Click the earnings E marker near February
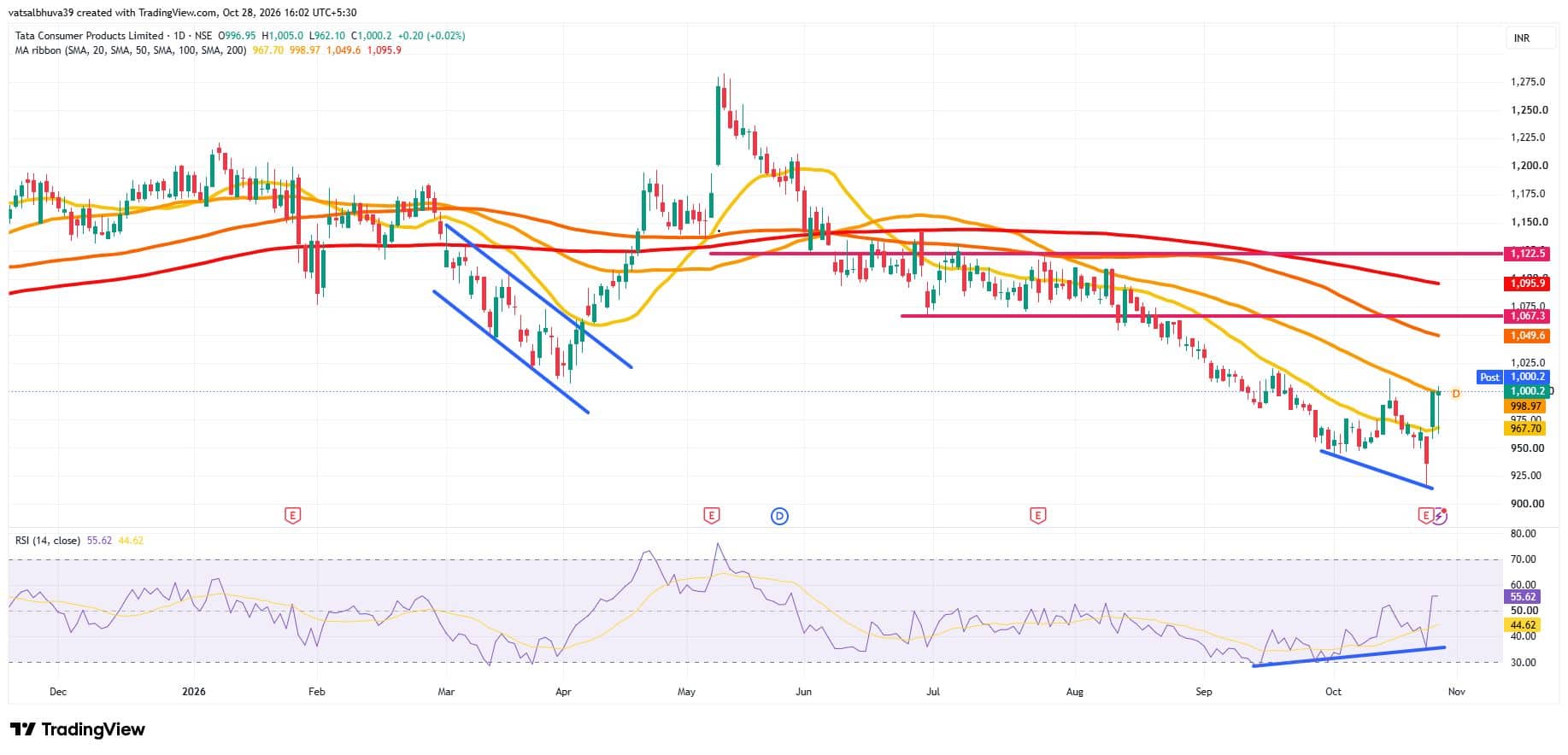 (x=293, y=515)
